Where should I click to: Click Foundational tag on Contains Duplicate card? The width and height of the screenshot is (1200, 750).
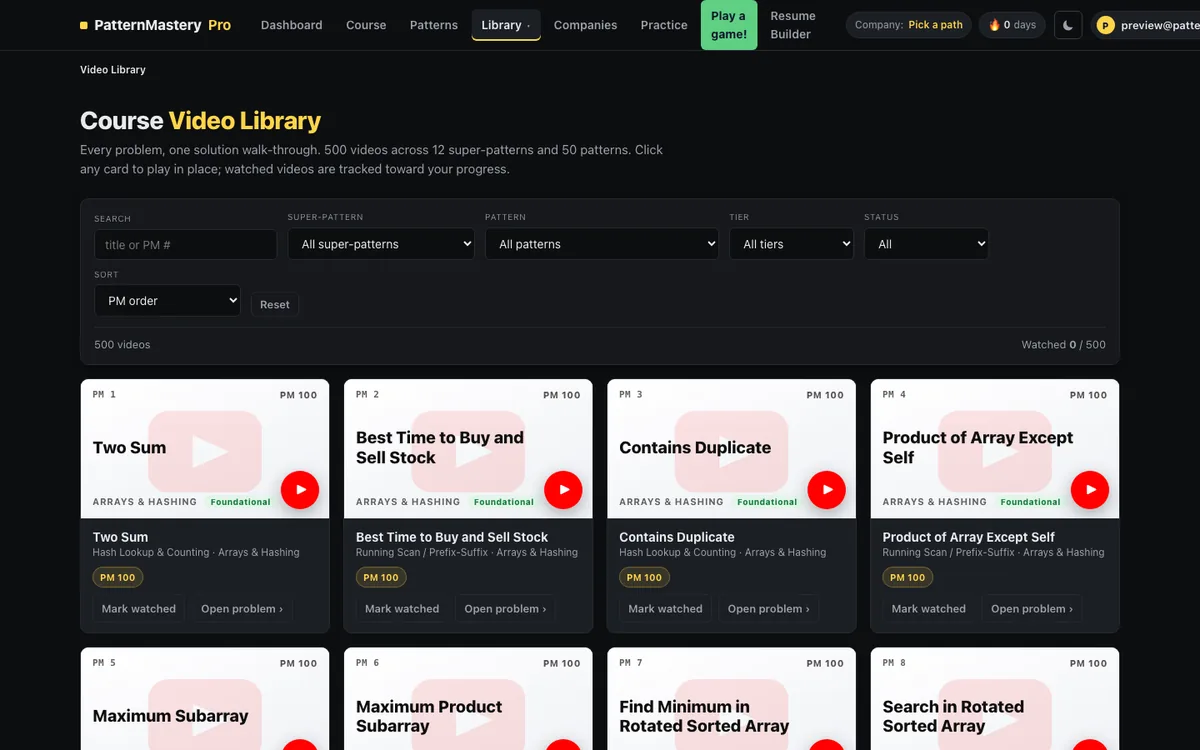click(767, 502)
